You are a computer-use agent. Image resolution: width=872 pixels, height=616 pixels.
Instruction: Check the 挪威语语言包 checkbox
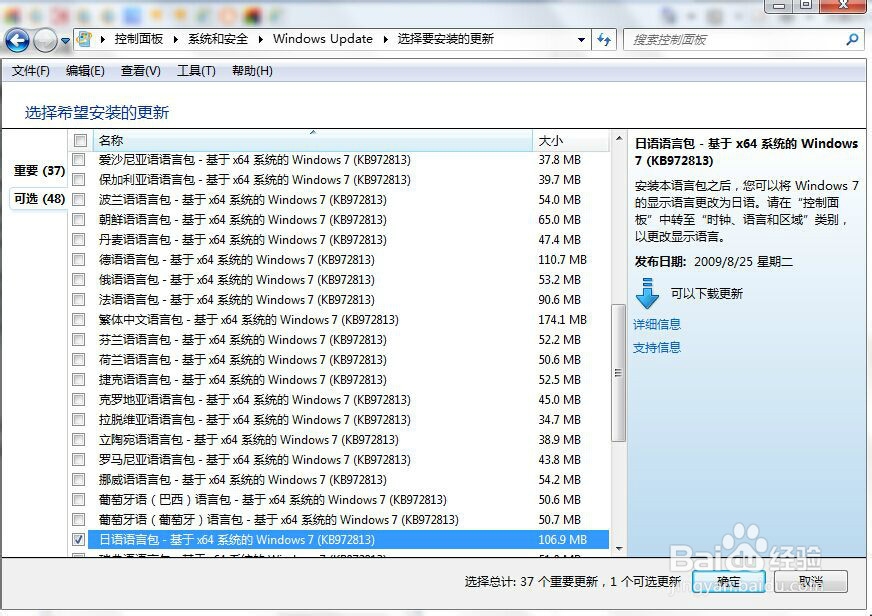(78, 480)
